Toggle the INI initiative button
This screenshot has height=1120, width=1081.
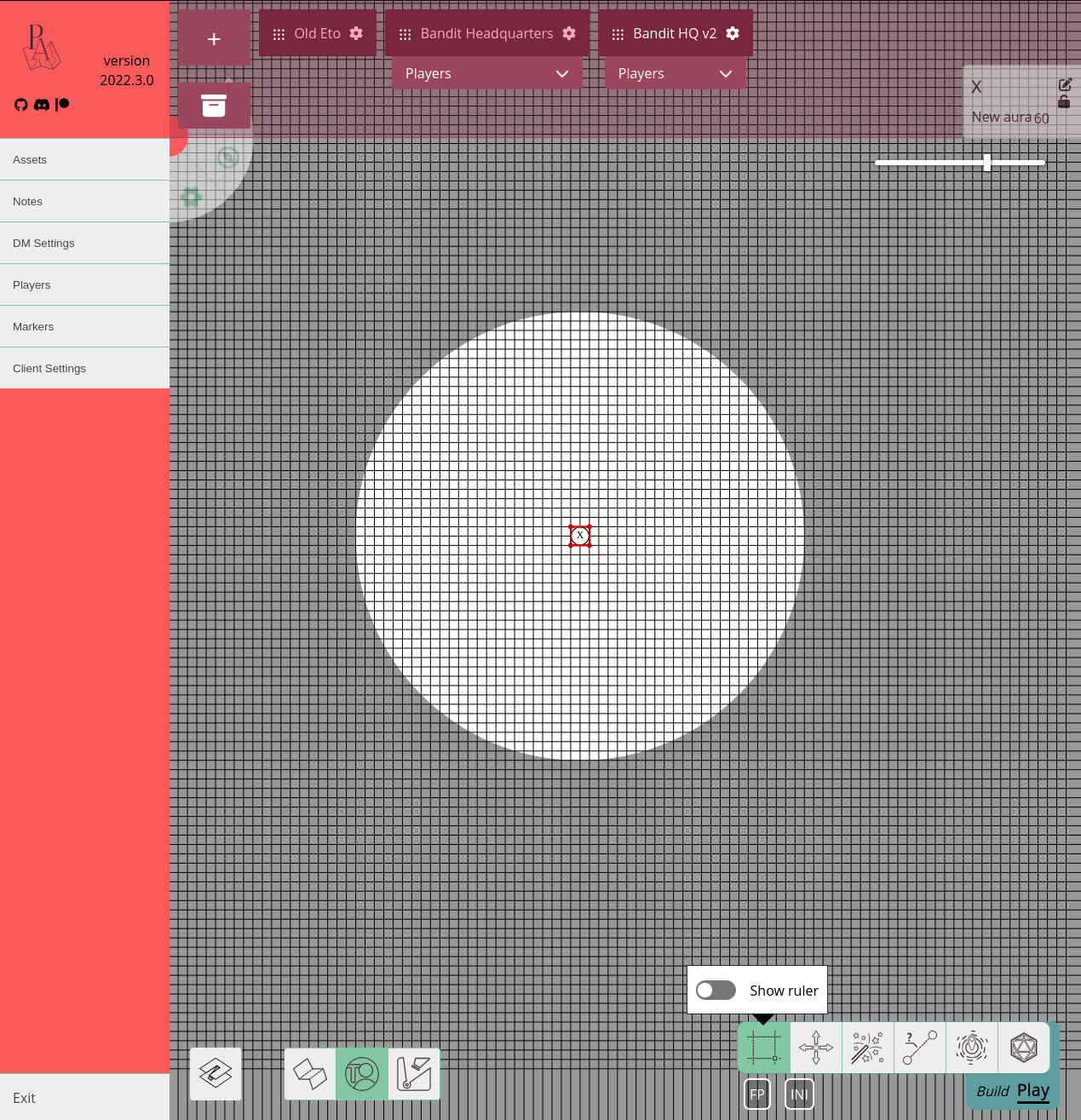[799, 1094]
